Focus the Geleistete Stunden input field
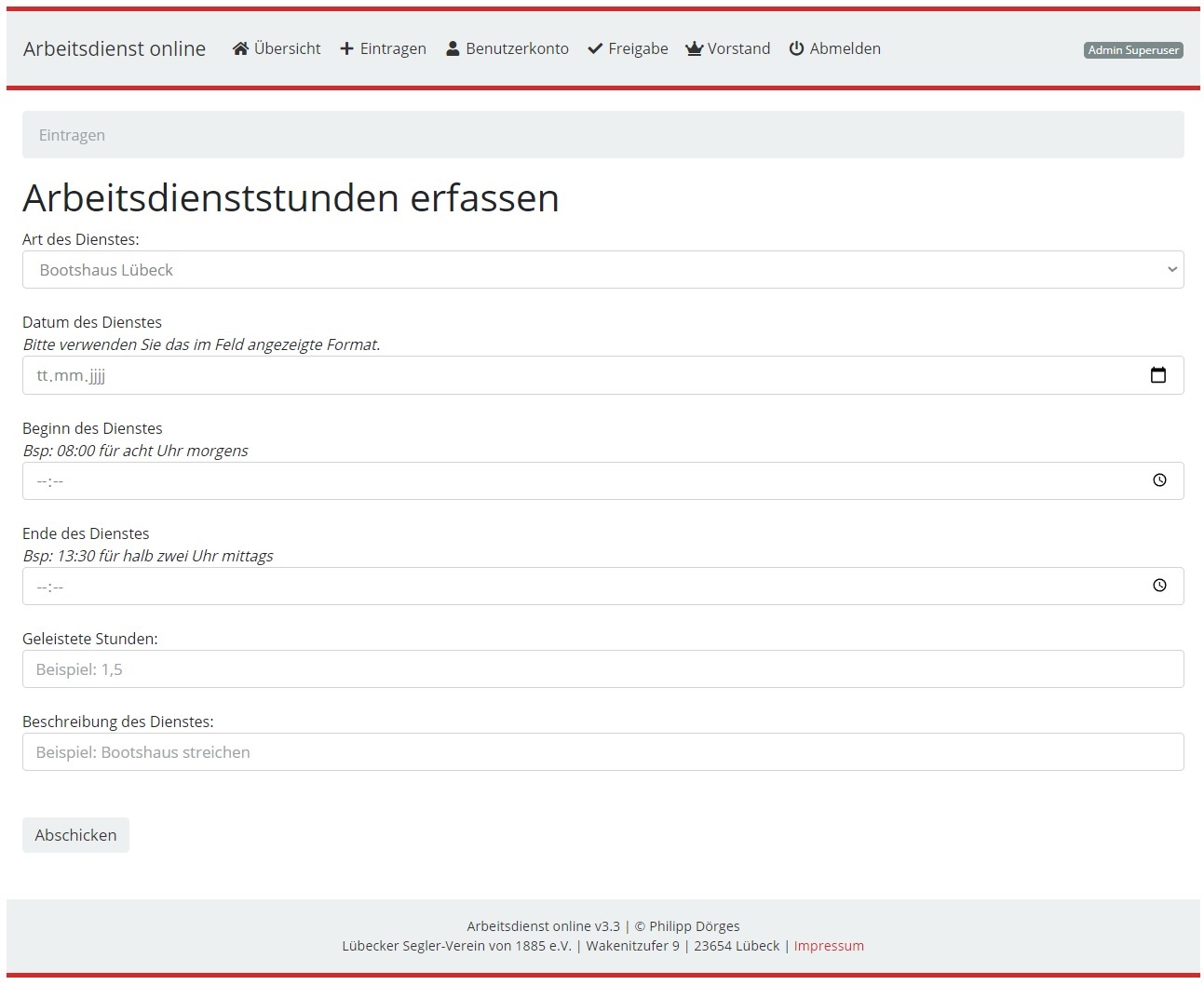 [602, 669]
